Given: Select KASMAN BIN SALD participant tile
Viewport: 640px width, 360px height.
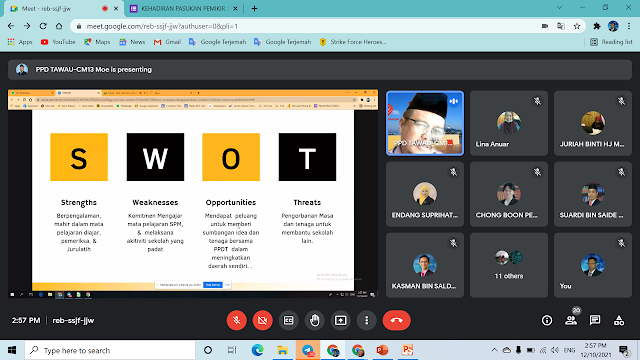Looking at the screenshot, I should pos(425,265).
